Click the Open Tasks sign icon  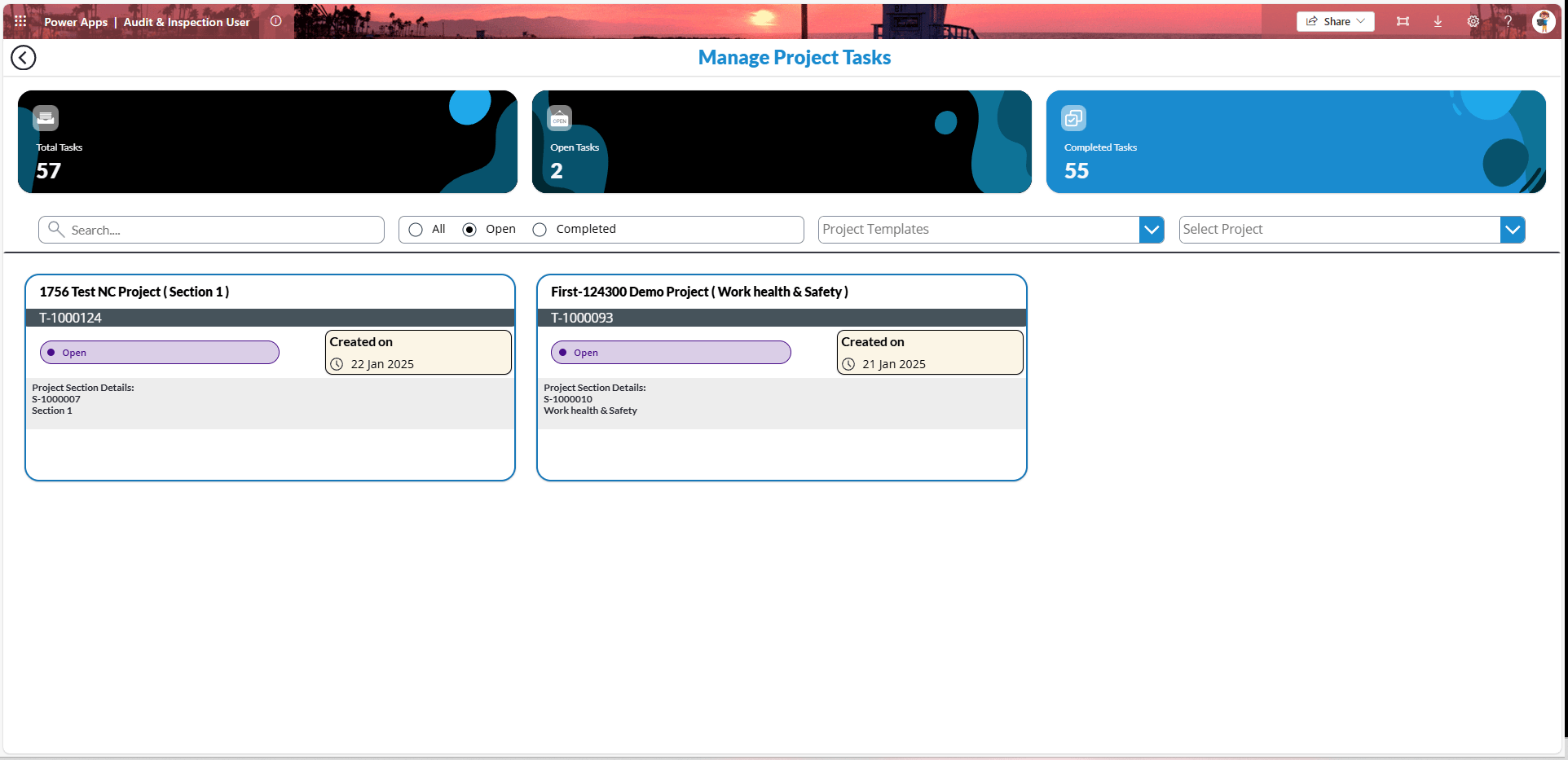559,118
